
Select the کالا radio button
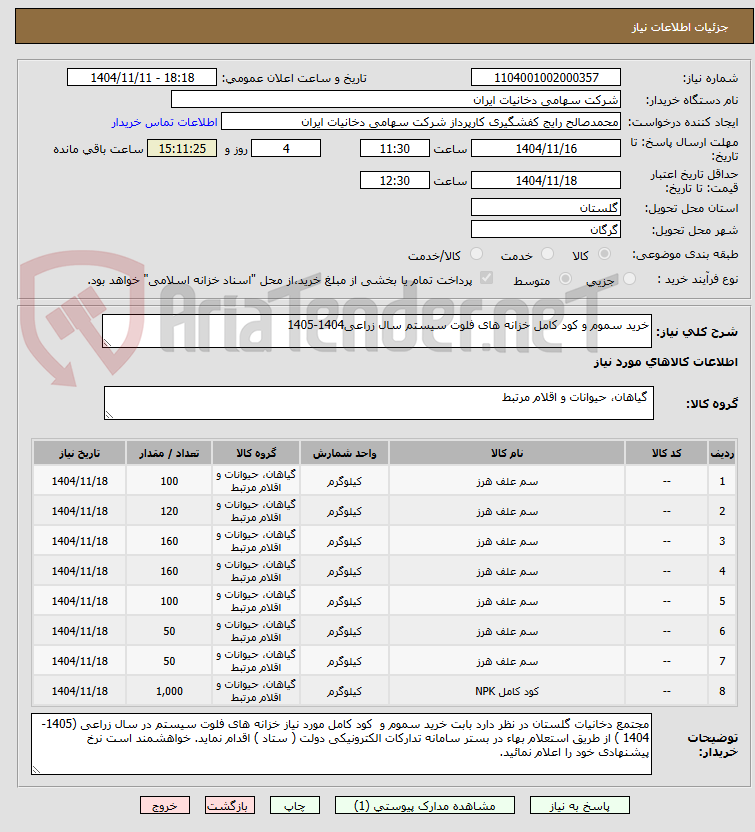(604, 254)
